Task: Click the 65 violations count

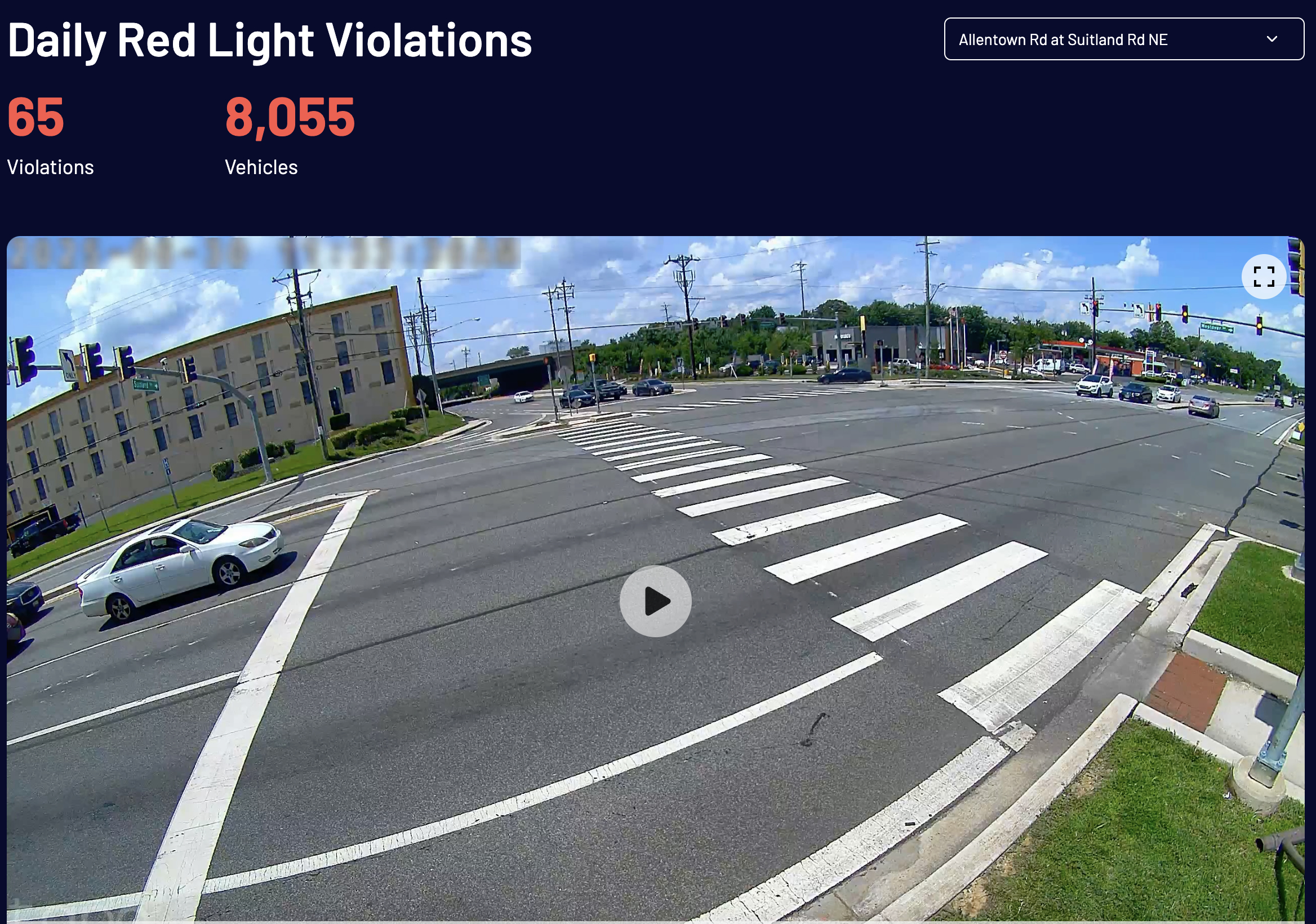Action: coord(35,117)
